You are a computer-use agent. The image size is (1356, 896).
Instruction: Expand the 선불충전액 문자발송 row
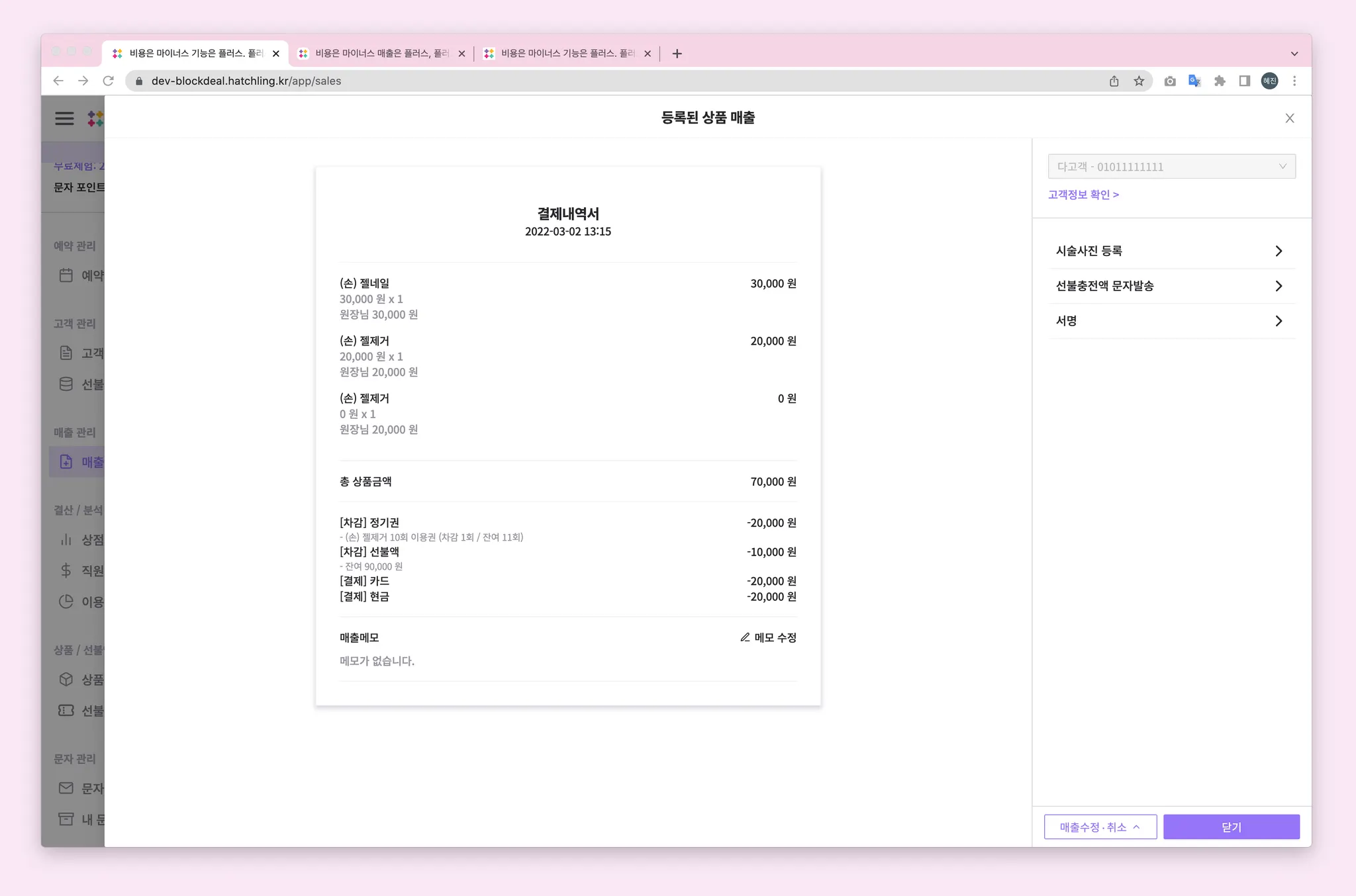click(x=1171, y=286)
